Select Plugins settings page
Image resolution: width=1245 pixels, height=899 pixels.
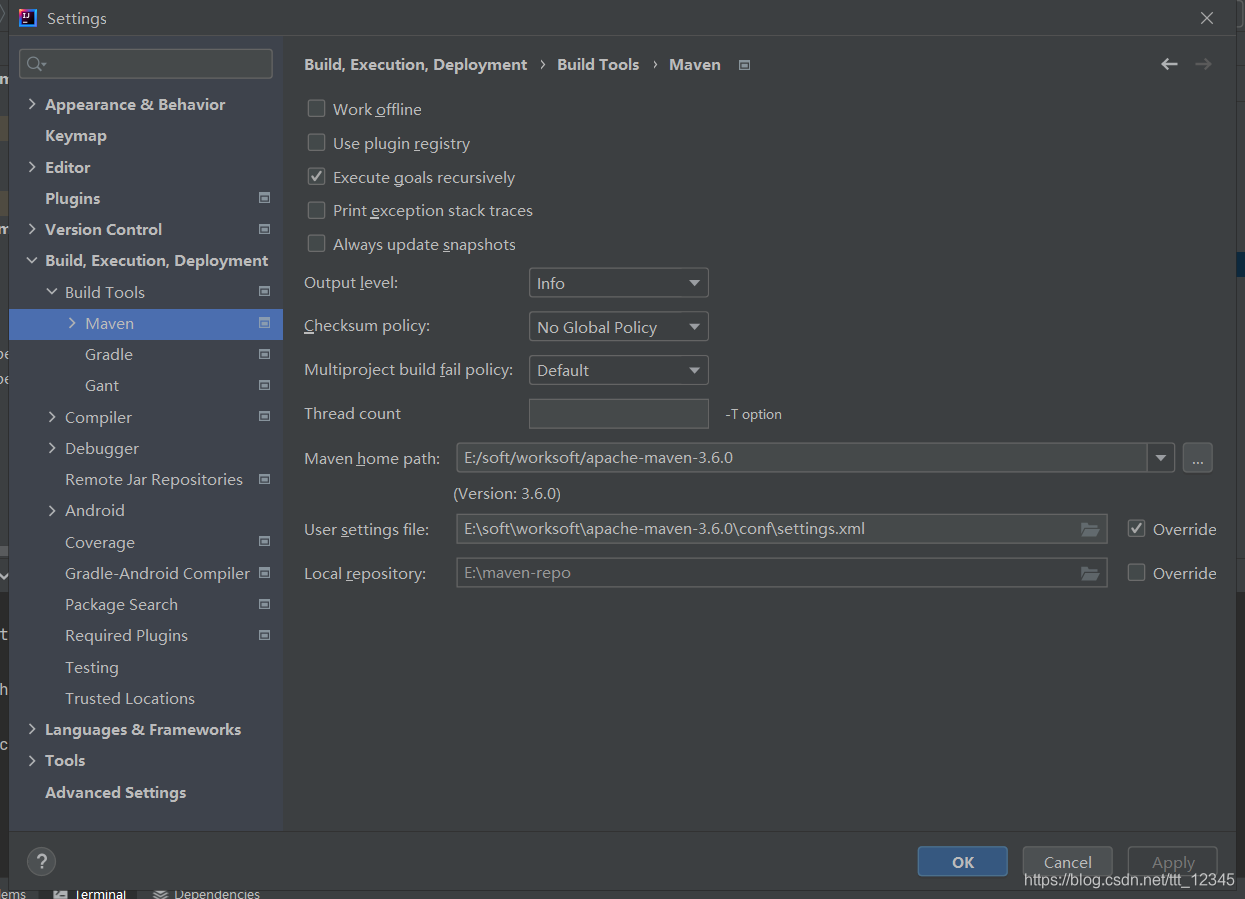click(x=73, y=198)
